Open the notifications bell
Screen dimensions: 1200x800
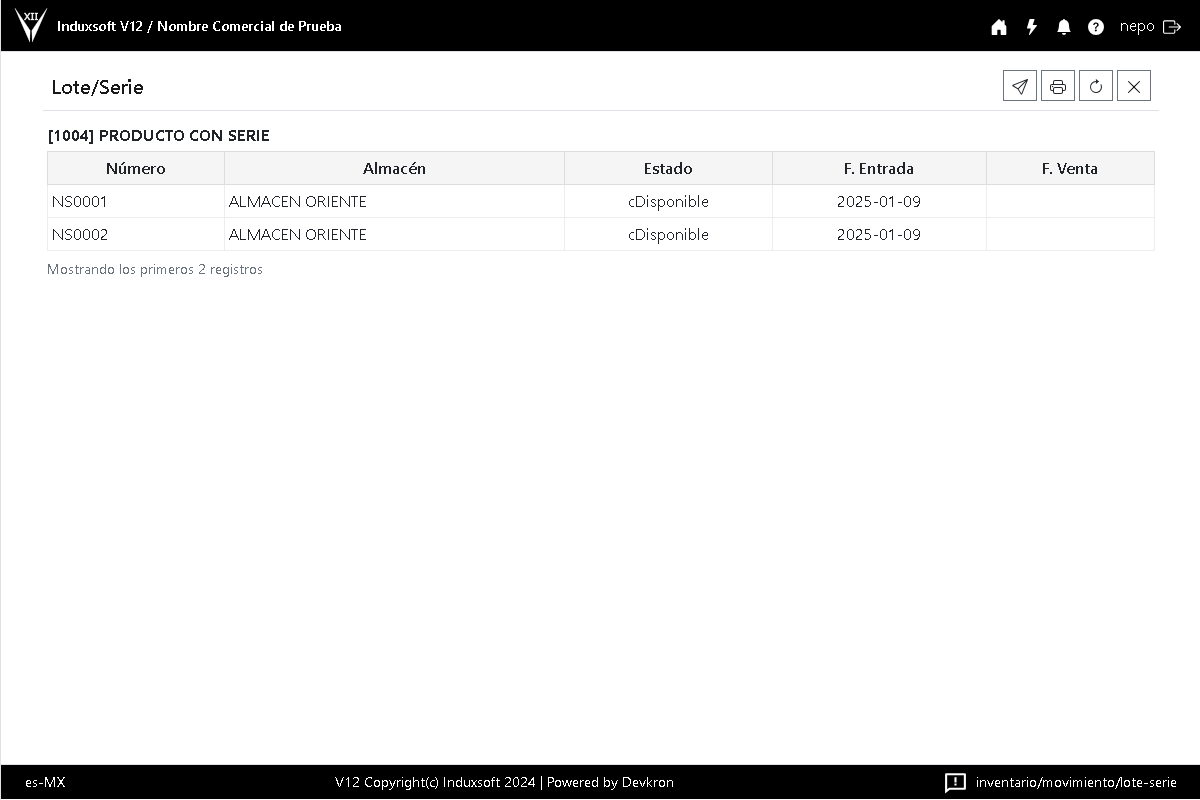click(x=1064, y=27)
